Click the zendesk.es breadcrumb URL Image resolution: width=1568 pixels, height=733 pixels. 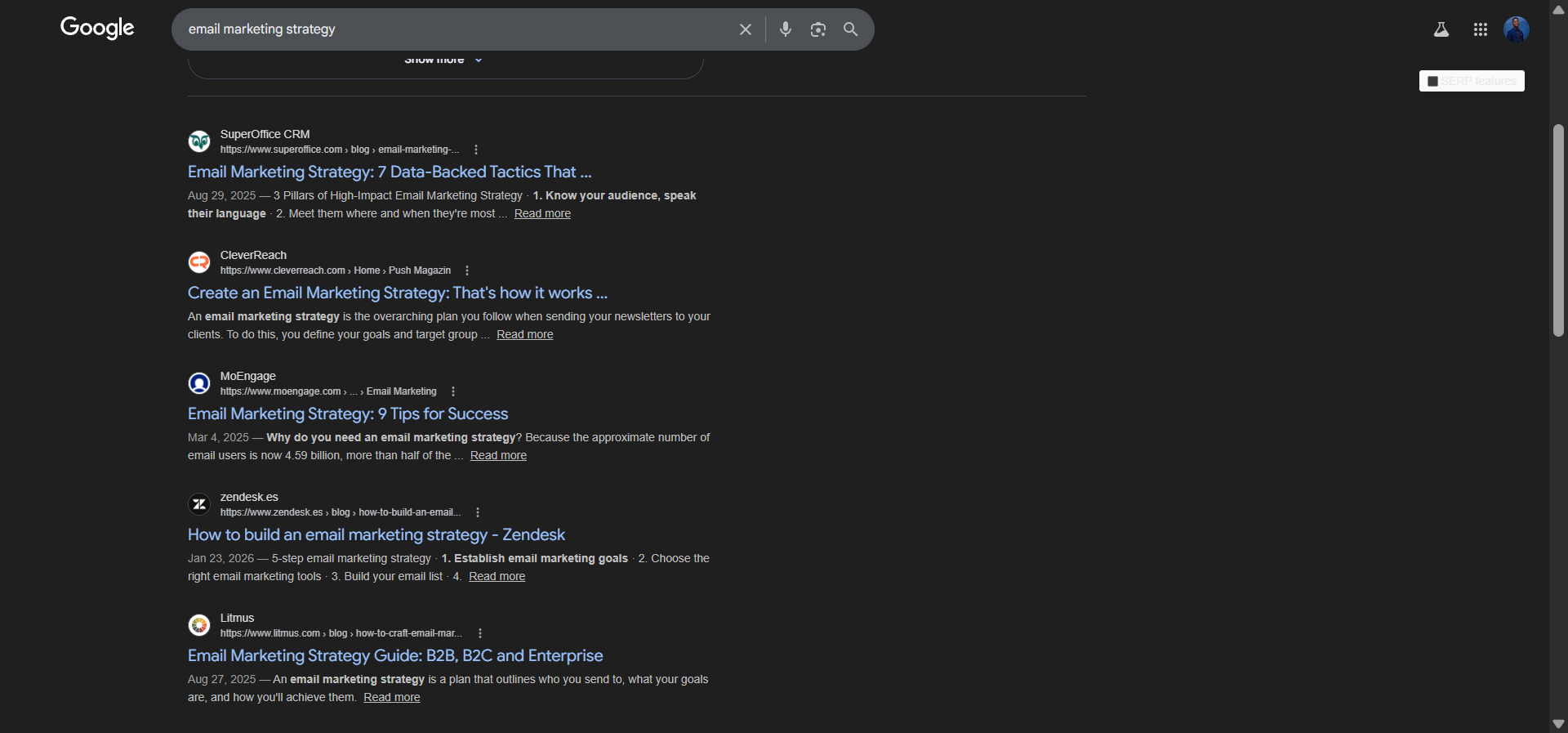click(341, 512)
